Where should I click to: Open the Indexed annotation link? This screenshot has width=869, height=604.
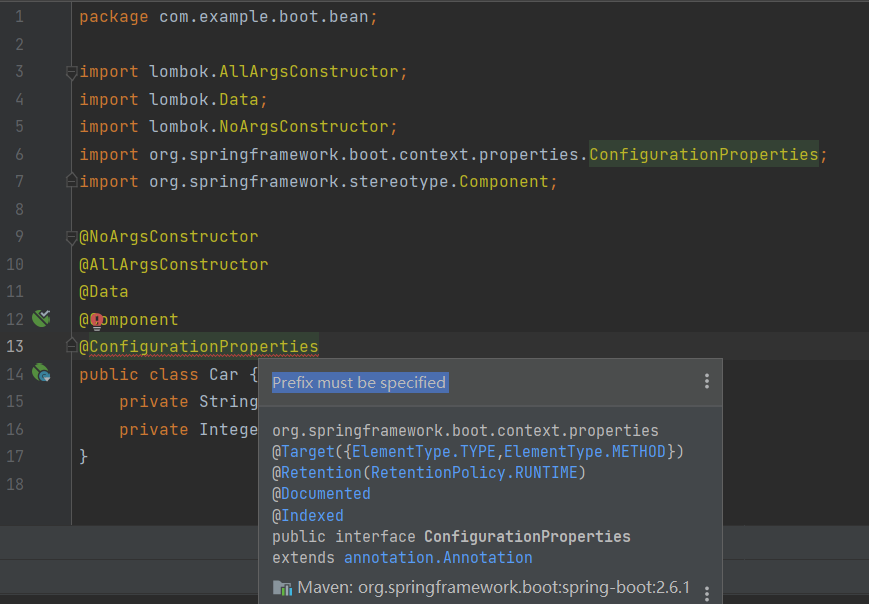pos(313,515)
